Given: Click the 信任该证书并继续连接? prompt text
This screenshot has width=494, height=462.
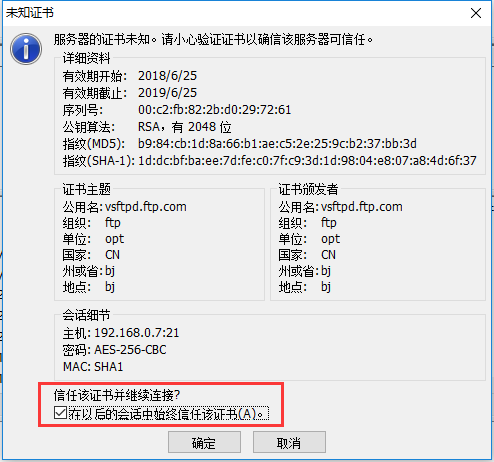Looking at the screenshot, I should pos(117,396).
